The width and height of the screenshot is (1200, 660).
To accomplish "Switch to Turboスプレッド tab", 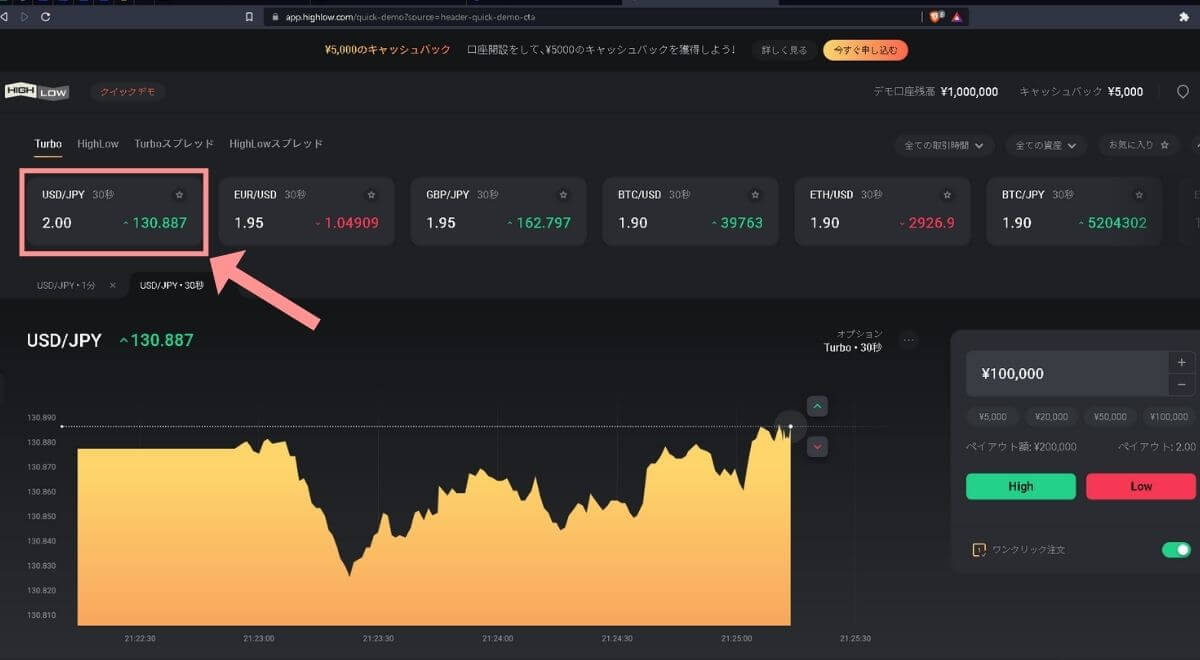I will click(x=174, y=144).
